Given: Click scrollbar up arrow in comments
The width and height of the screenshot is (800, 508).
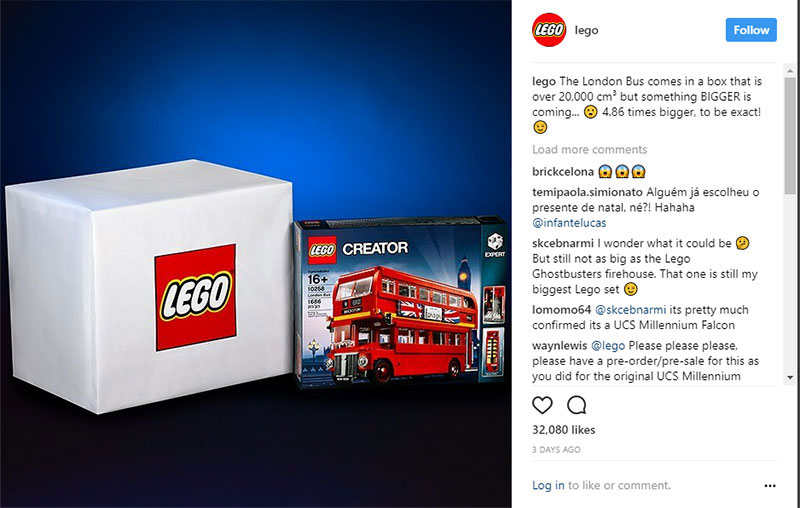Looking at the screenshot, I should point(790,71).
